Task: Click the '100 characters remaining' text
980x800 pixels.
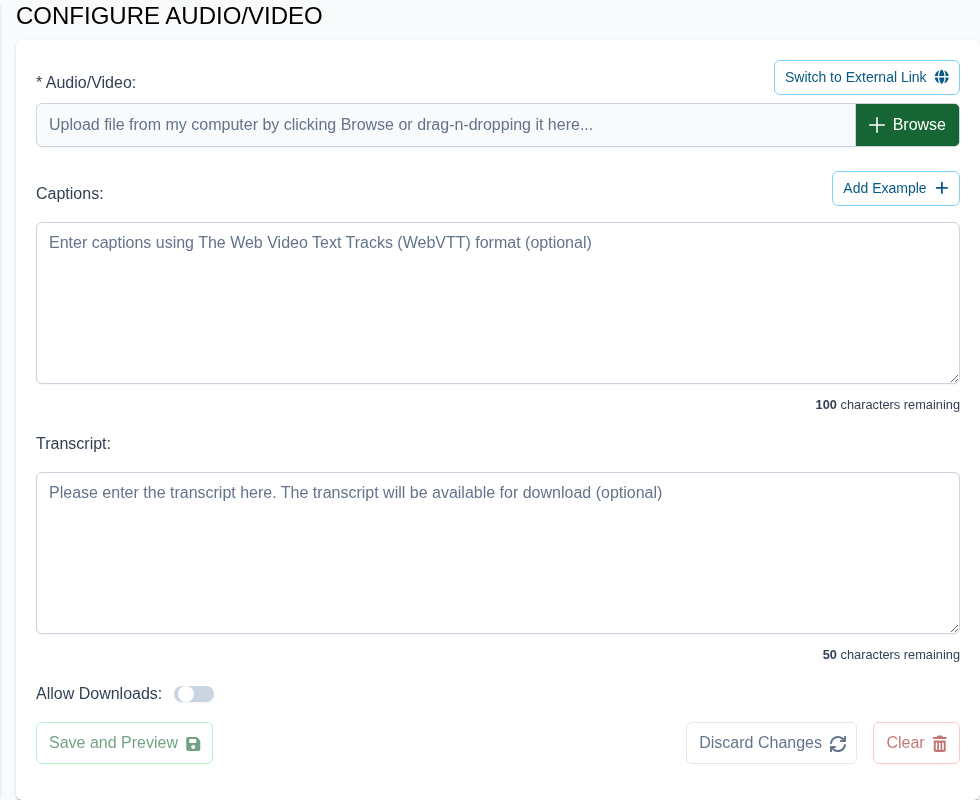Action: pos(887,405)
